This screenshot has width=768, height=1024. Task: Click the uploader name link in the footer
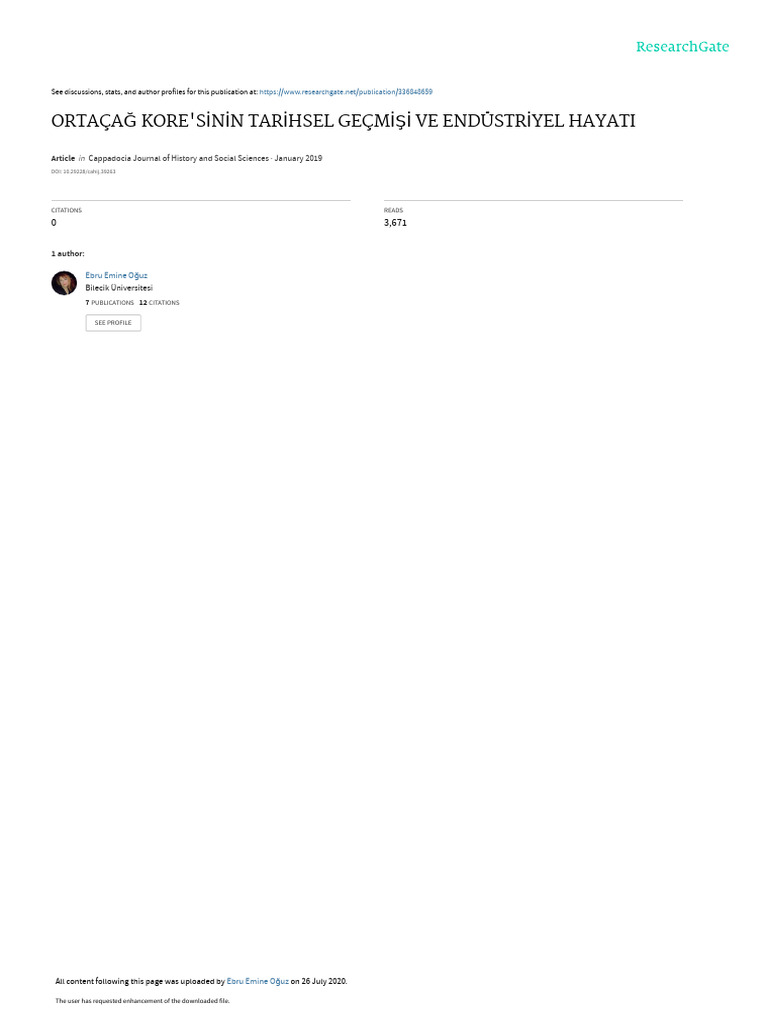(x=257, y=981)
